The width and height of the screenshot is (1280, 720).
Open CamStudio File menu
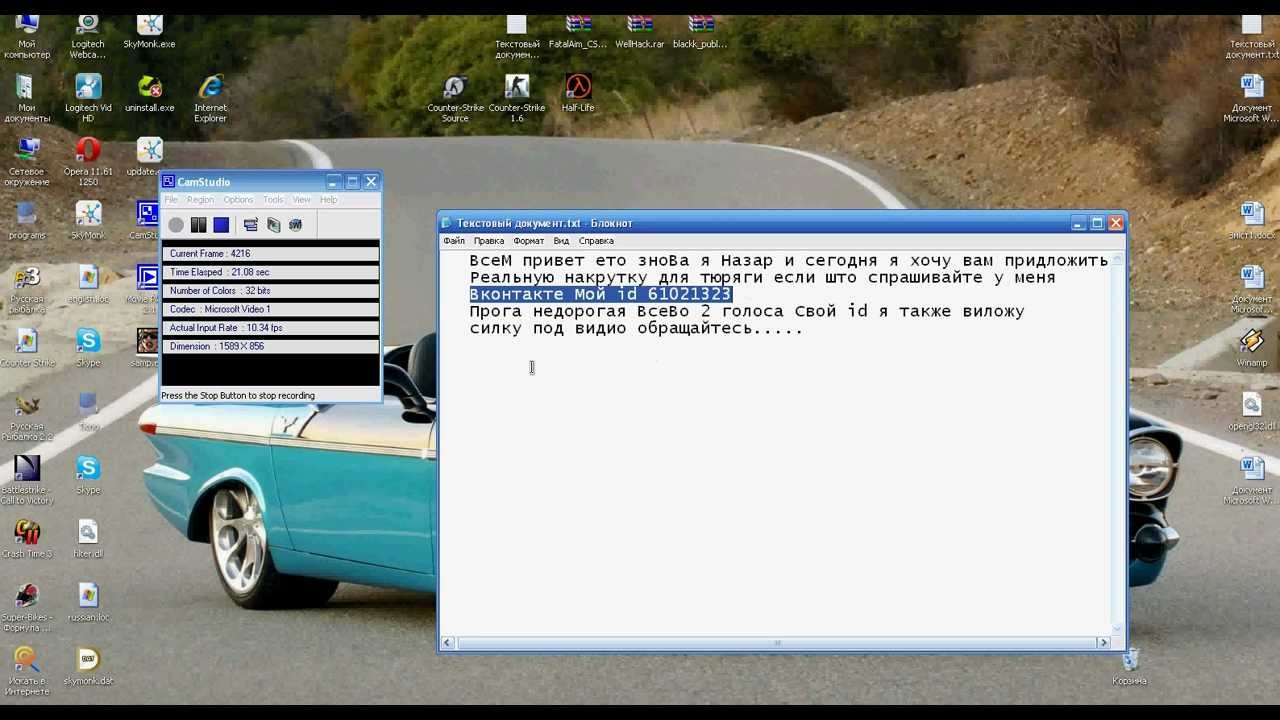click(x=171, y=200)
